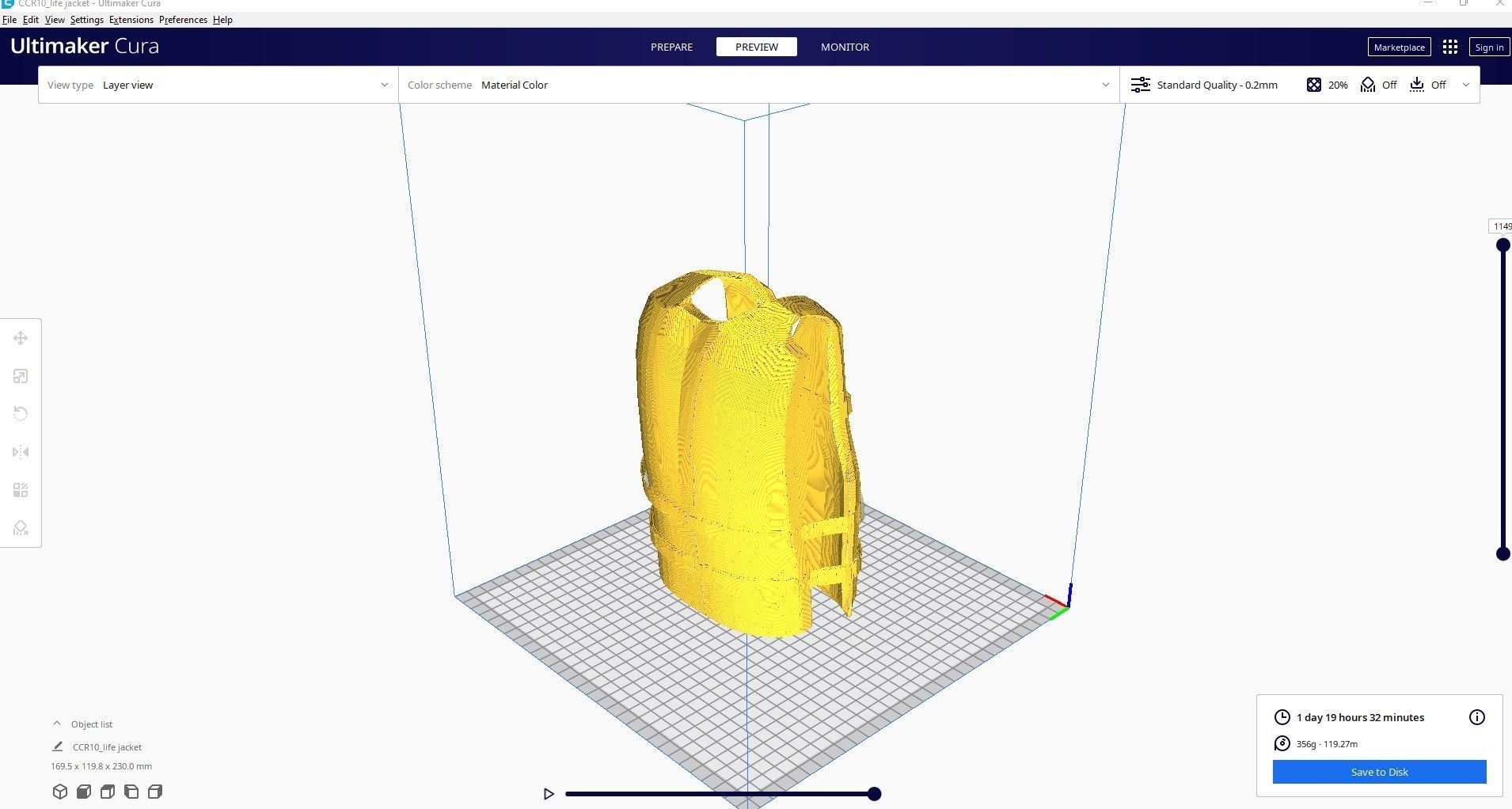This screenshot has width=1512, height=809.
Task: Click the pencil icon beside CCR10_life jacket
Action: (x=58, y=746)
